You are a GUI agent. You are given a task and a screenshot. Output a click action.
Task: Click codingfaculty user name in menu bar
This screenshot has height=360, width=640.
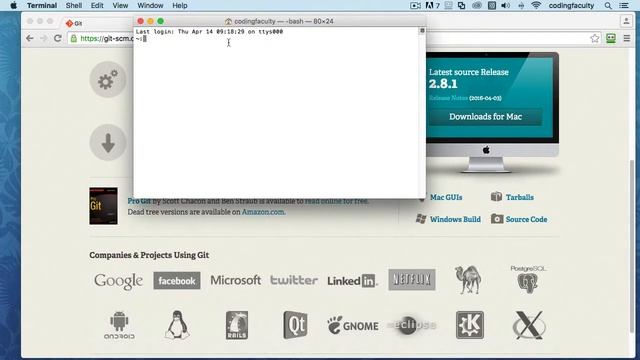pos(571,5)
